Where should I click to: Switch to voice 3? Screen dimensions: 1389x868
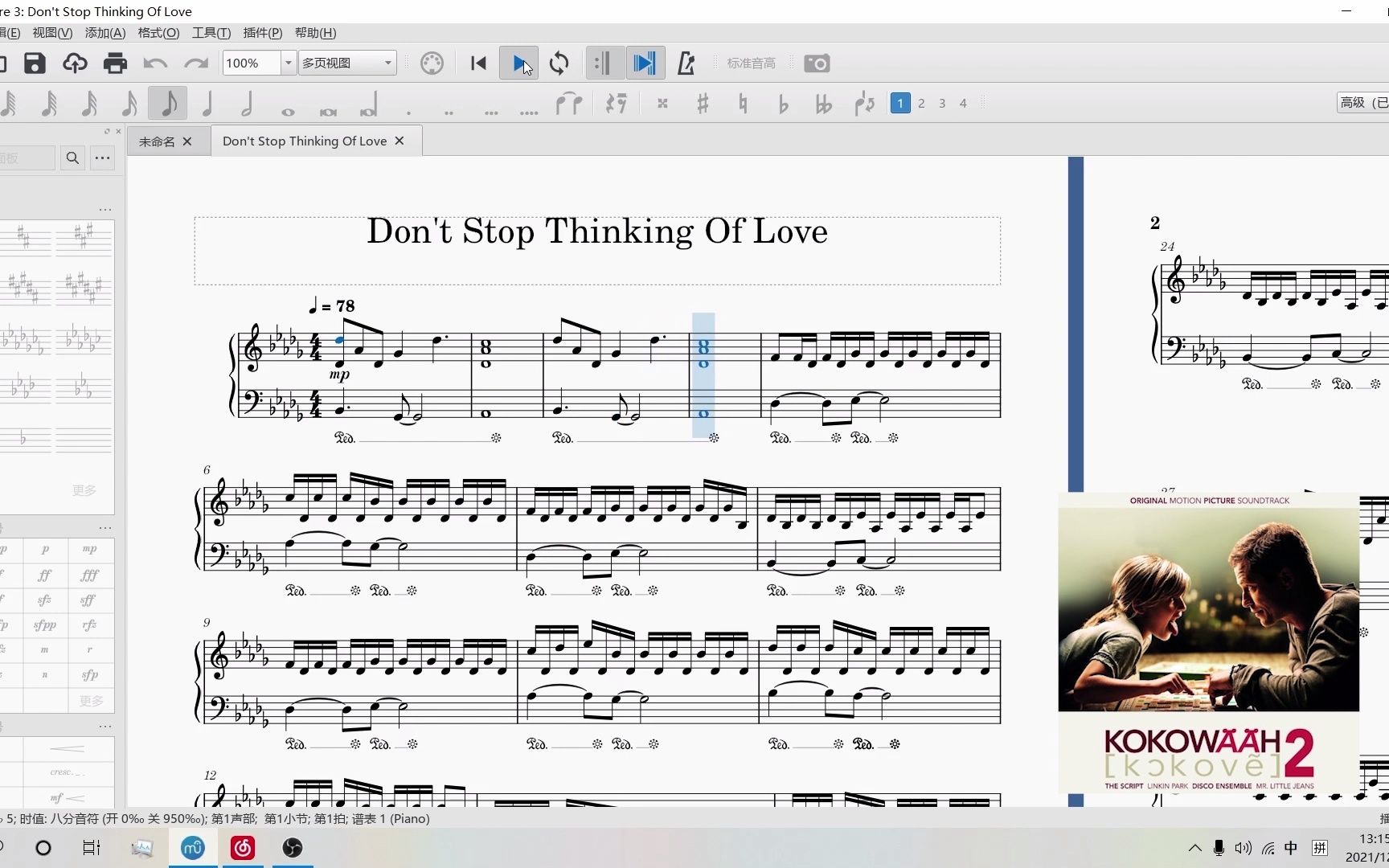[x=942, y=104]
